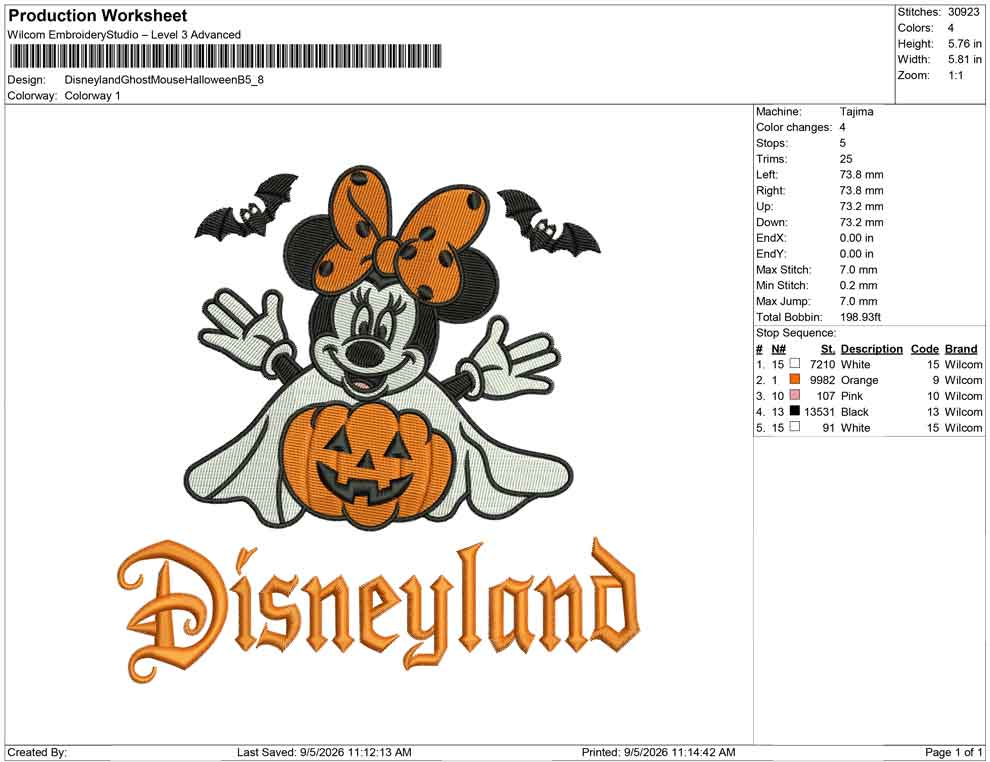
Task: Click the Trims value '25'
Action: tap(845, 159)
